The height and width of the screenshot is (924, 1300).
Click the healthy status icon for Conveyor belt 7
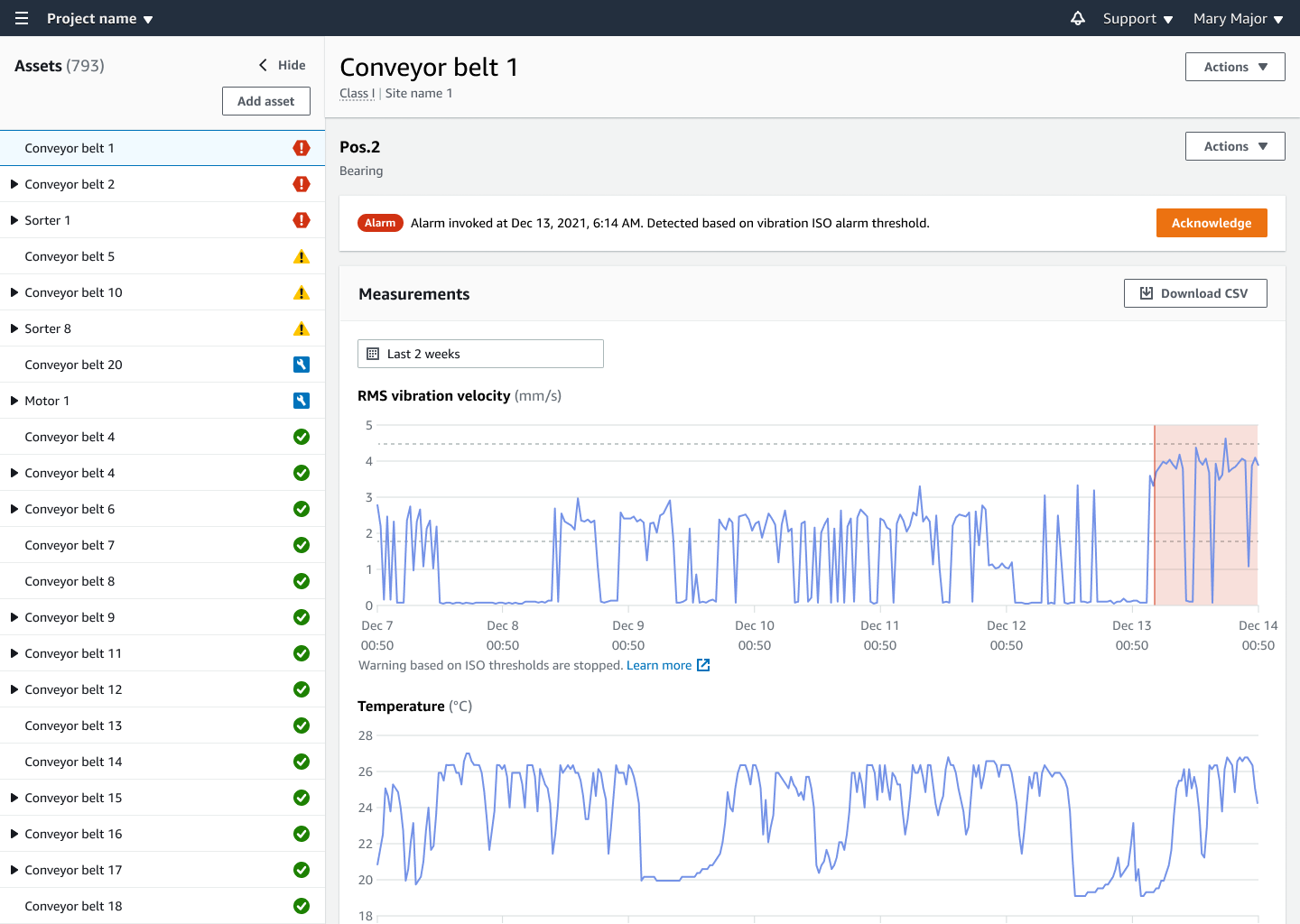coord(302,544)
